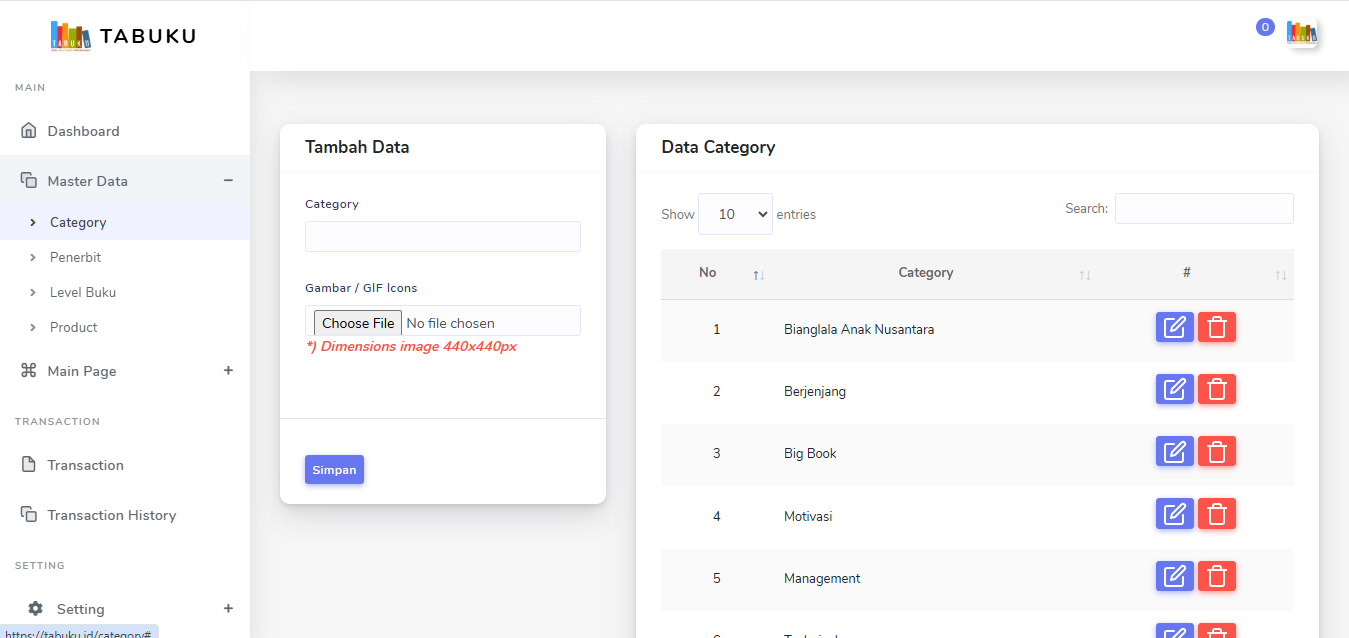The width and height of the screenshot is (1349, 638).
Task: Click the TABUKU logo in sidebar
Action: click(123, 36)
